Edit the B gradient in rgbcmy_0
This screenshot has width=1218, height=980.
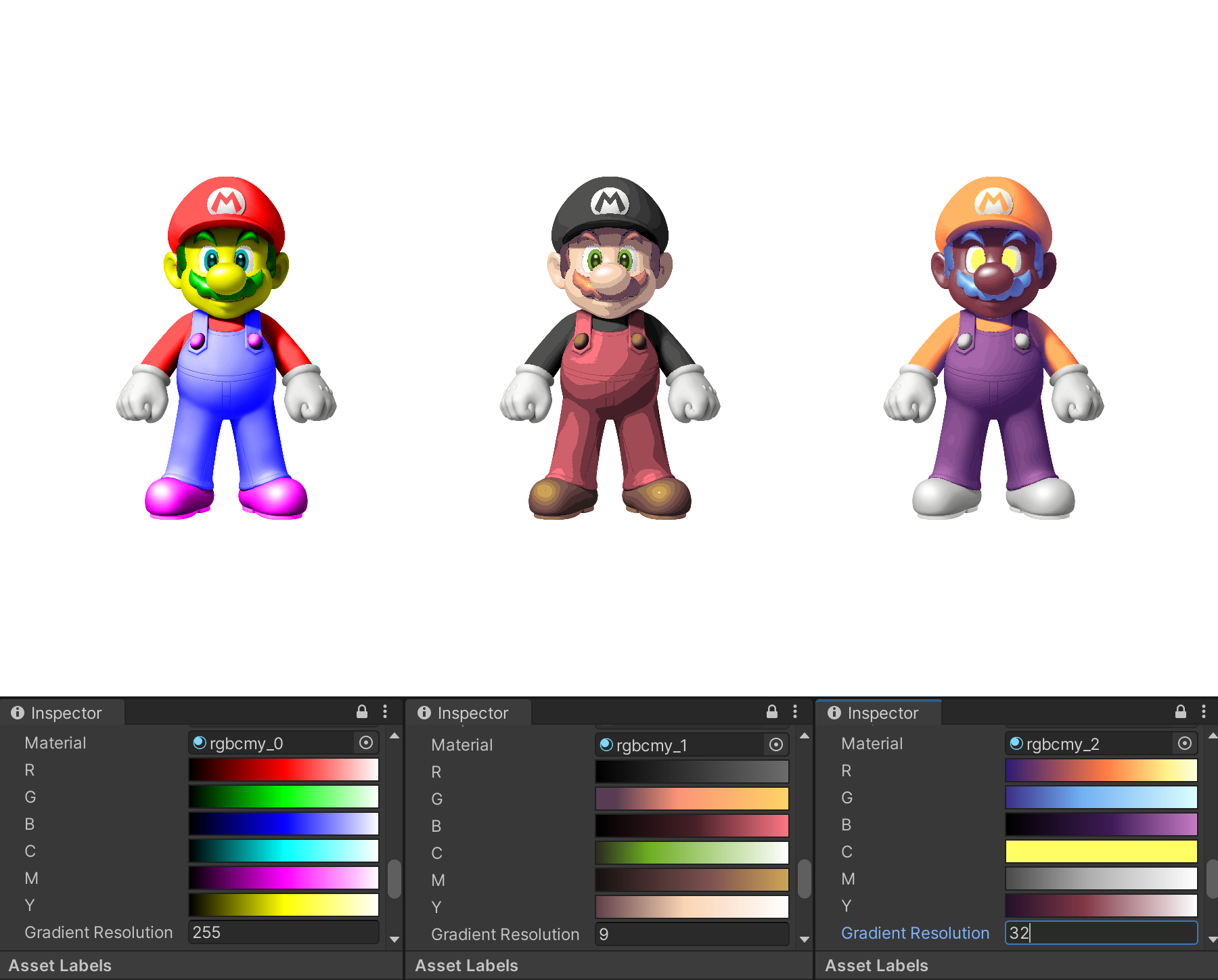(x=284, y=824)
